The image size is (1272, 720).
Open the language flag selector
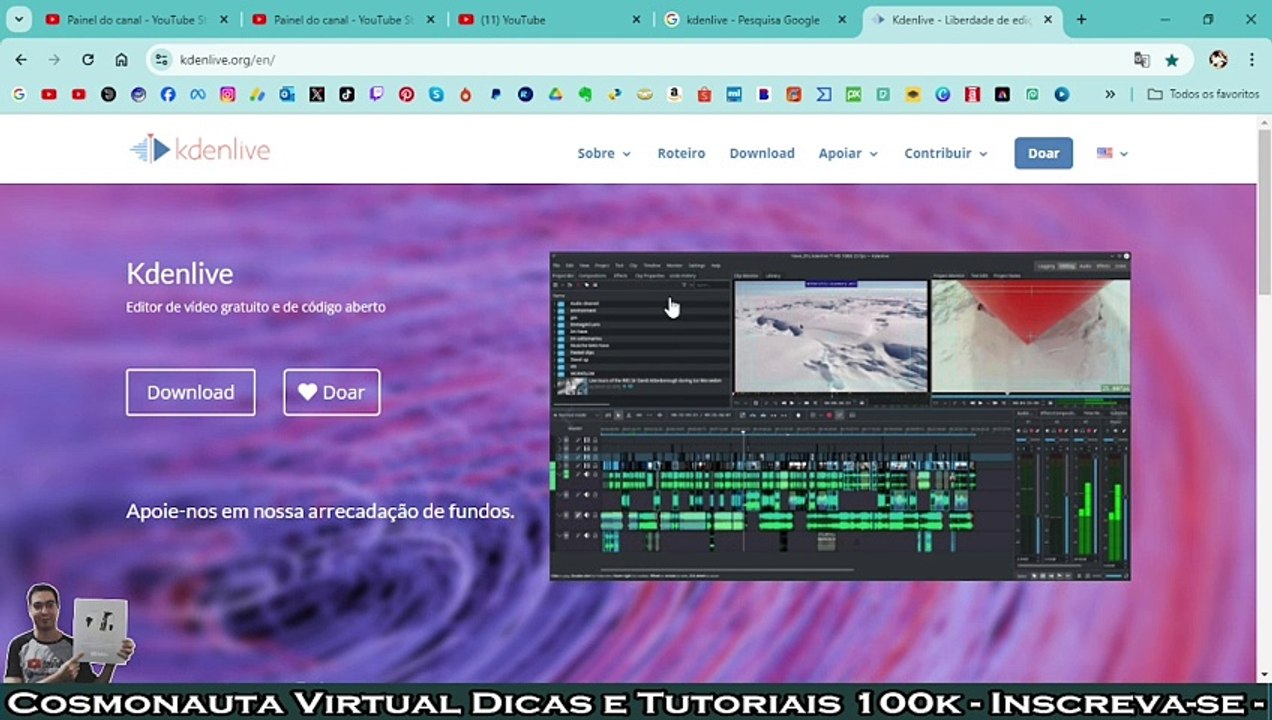1112,153
